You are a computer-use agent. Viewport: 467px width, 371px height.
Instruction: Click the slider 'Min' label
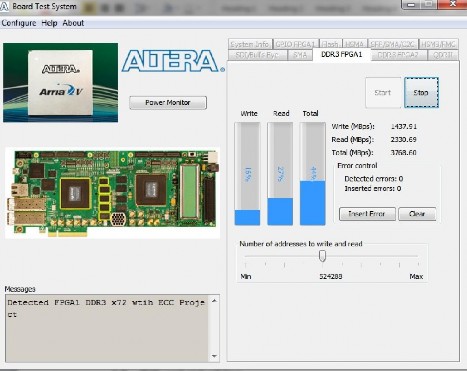coord(246,276)
